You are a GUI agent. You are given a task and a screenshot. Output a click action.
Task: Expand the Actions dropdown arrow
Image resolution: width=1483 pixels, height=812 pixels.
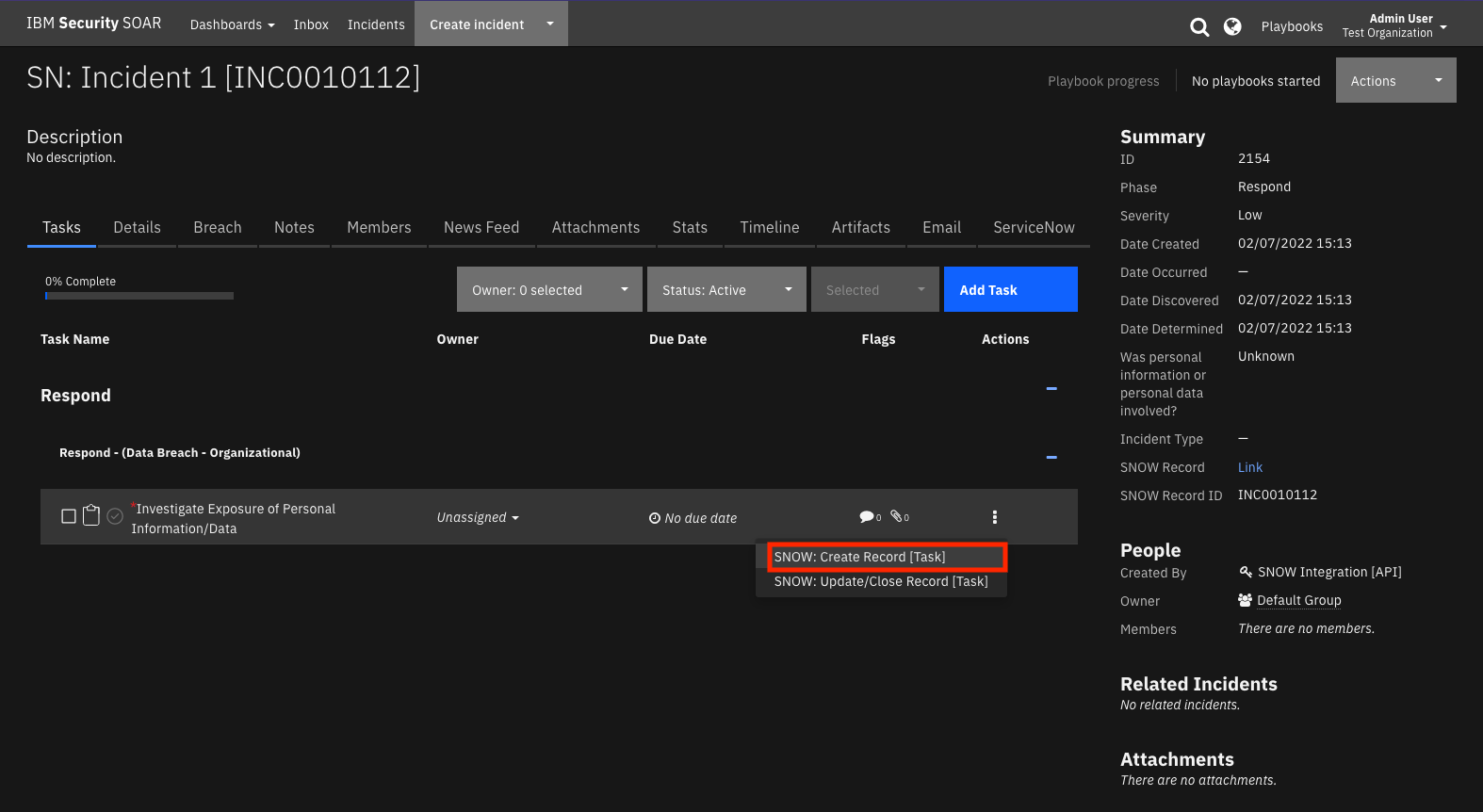tap(1439, 80)
